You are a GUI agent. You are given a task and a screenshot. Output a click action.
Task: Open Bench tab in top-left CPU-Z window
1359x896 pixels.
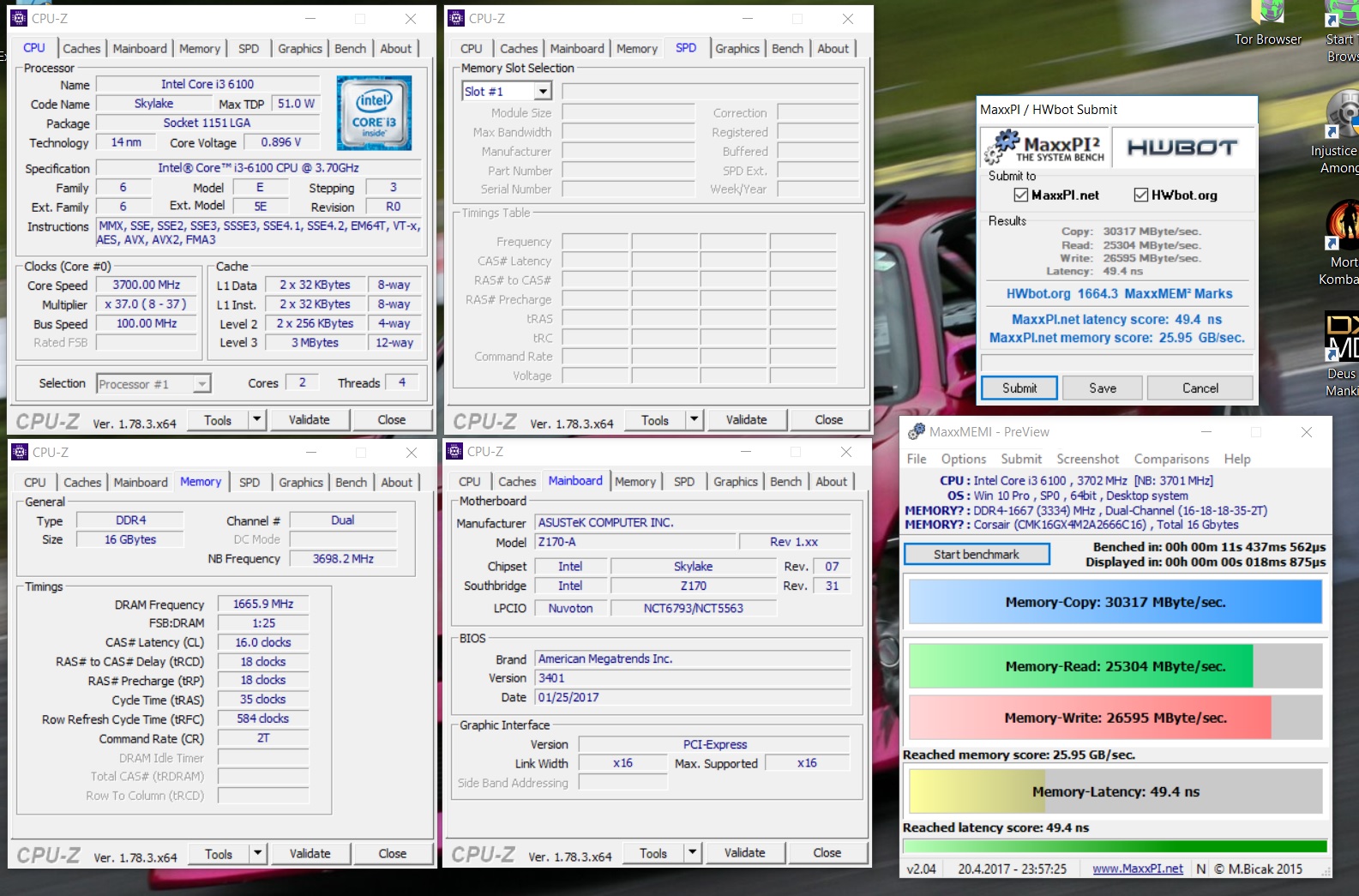pyautogui.click(x=350, y=49)
